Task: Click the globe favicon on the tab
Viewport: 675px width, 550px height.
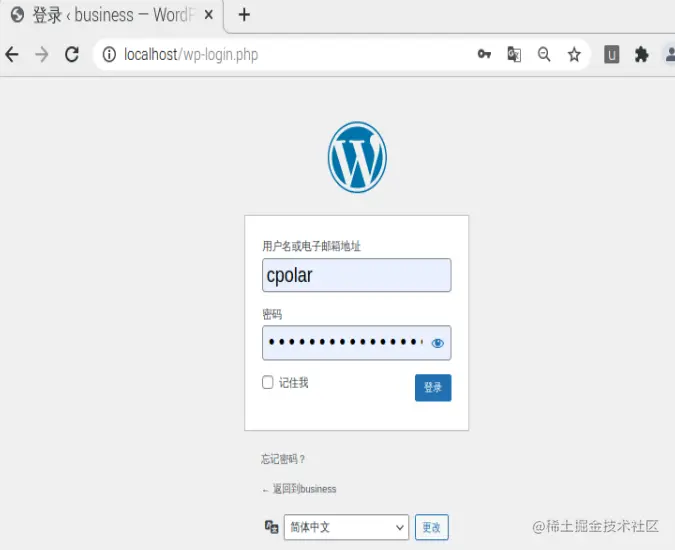Action: click(x=18, y=15)
